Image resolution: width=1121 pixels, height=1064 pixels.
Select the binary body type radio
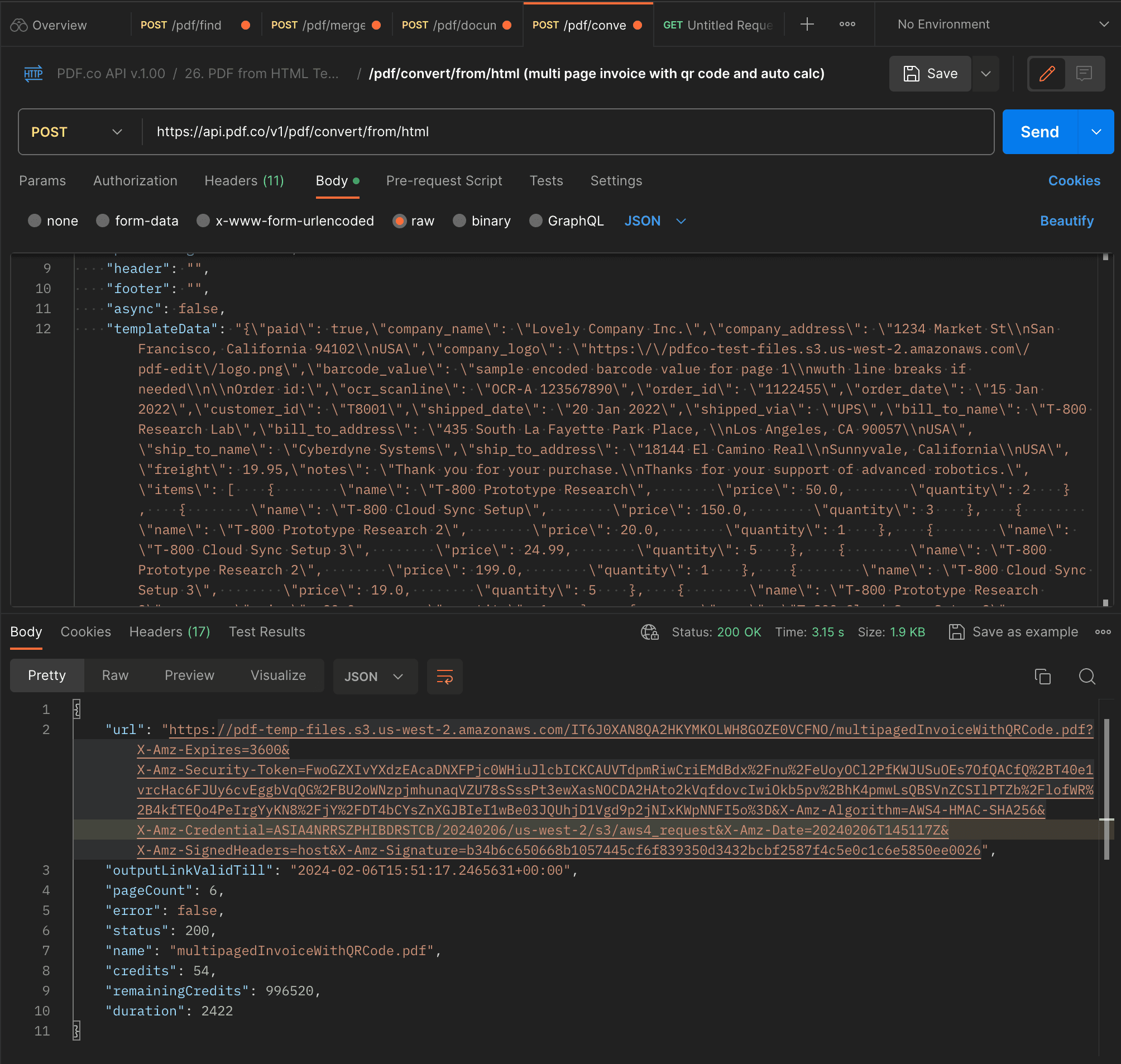[x=459, y=221]
